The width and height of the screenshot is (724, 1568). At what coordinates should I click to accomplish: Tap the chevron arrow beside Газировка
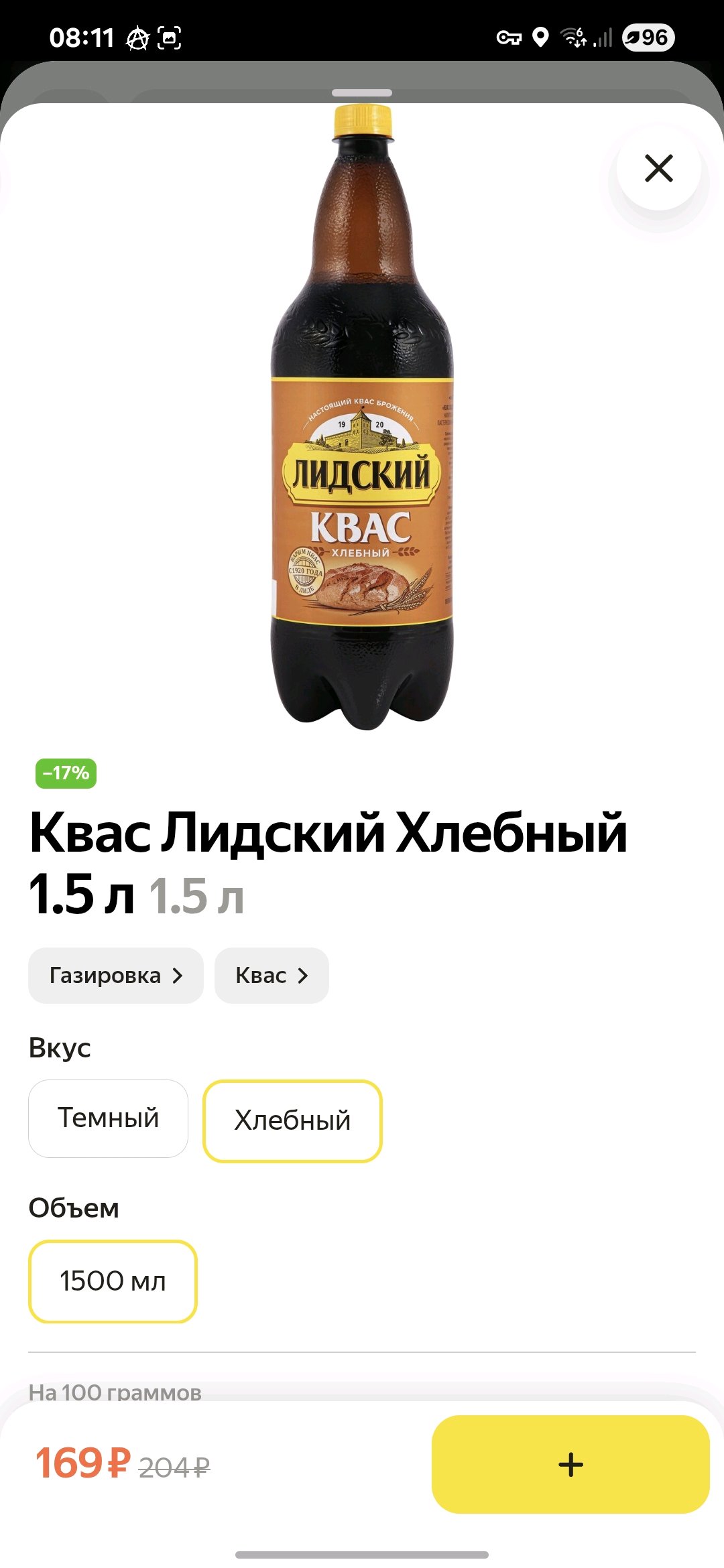[x=178, y=976]
